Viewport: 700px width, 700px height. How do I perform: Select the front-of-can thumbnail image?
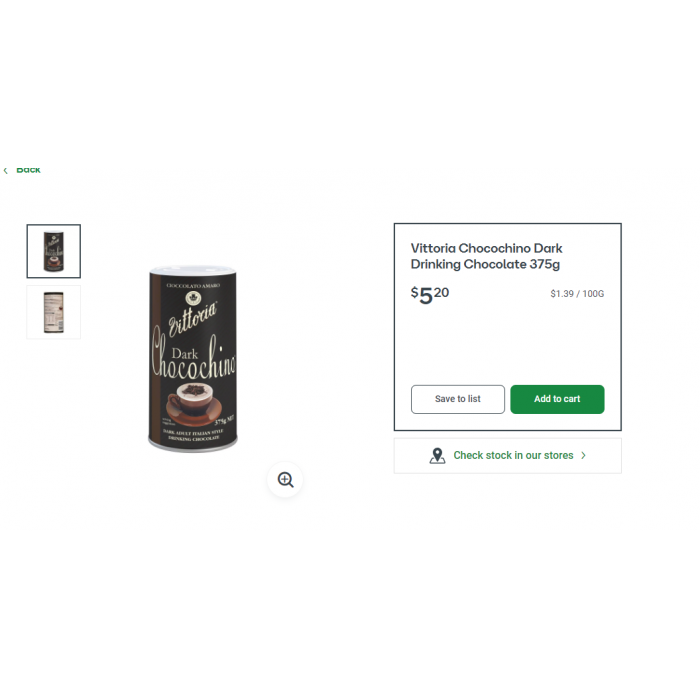coord(54,251)
